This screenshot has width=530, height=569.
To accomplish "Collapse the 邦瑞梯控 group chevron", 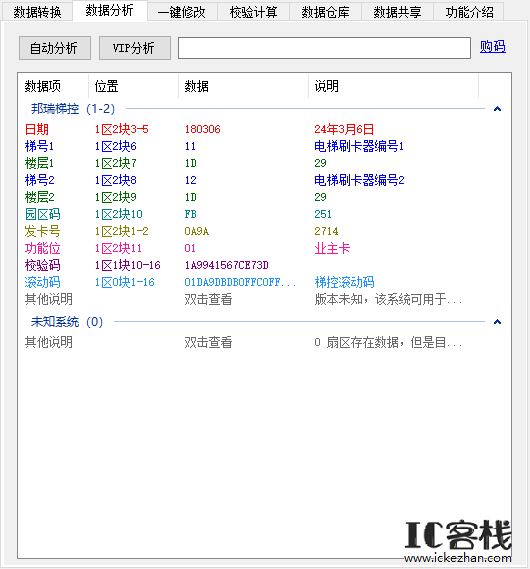I will coord(497,109).
